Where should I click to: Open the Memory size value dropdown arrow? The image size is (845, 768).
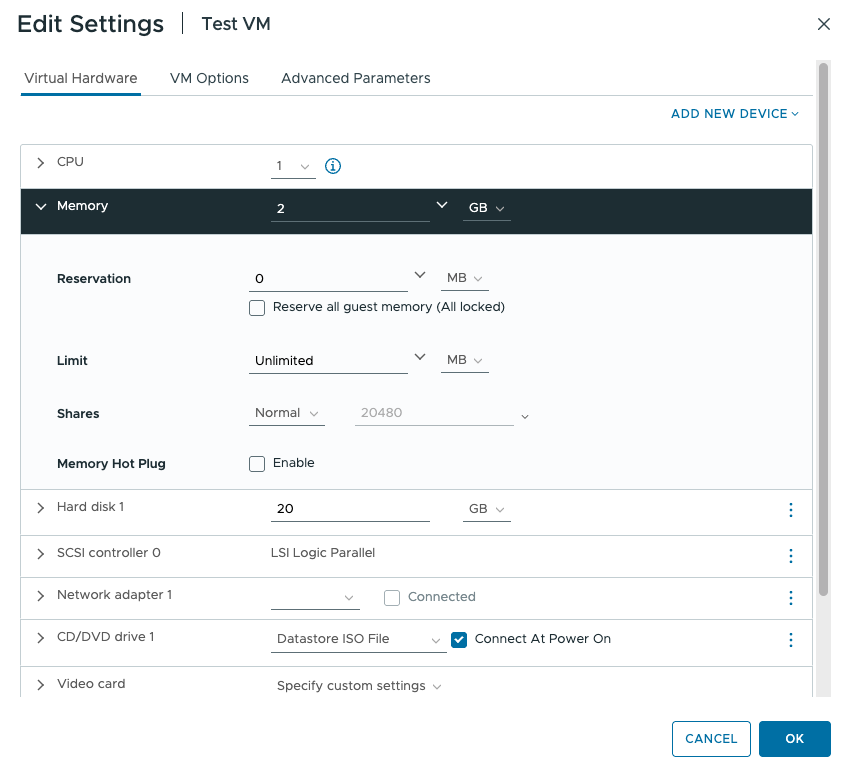pos(442,205)
